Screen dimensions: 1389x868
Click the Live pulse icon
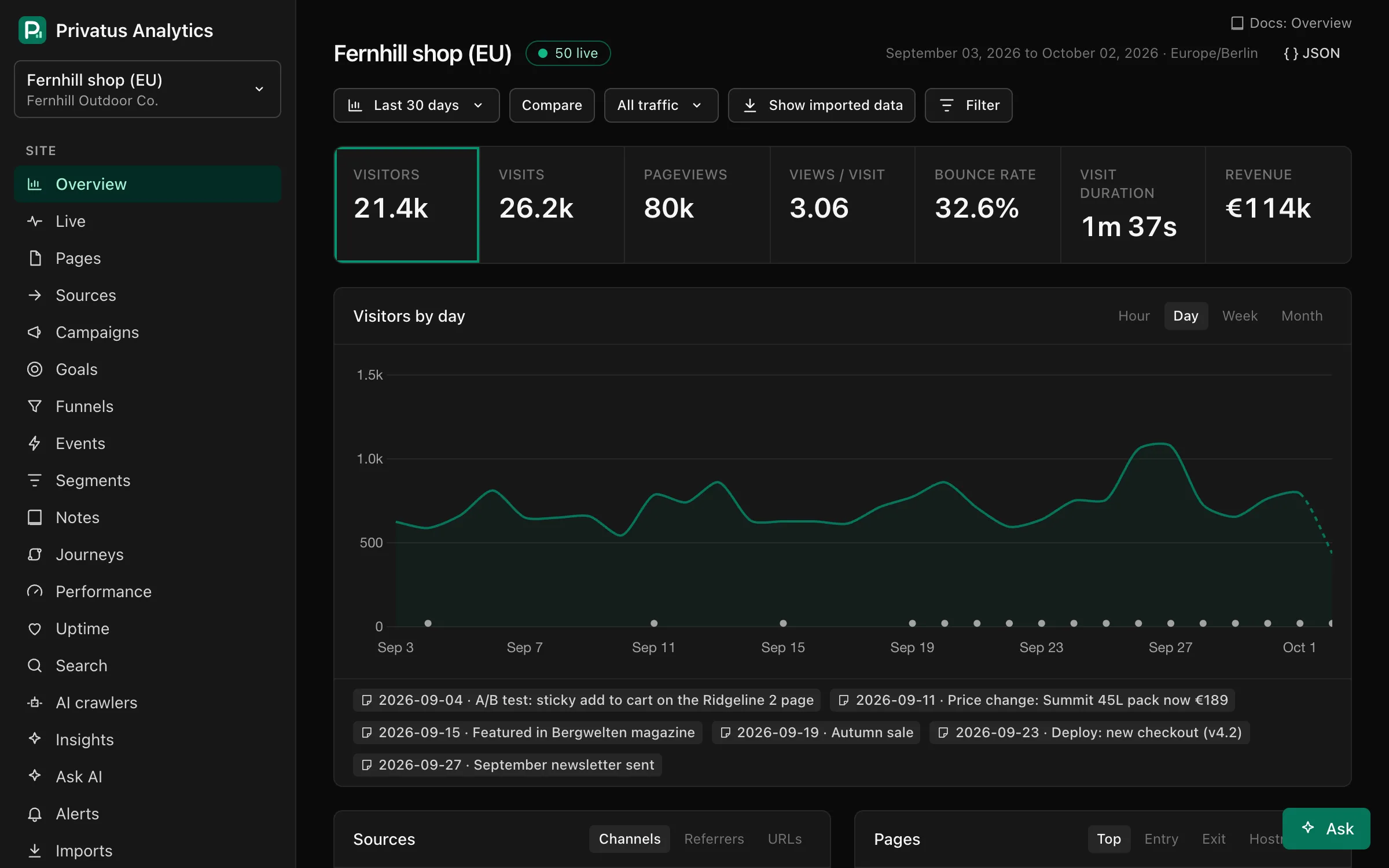tap(35, 221)
